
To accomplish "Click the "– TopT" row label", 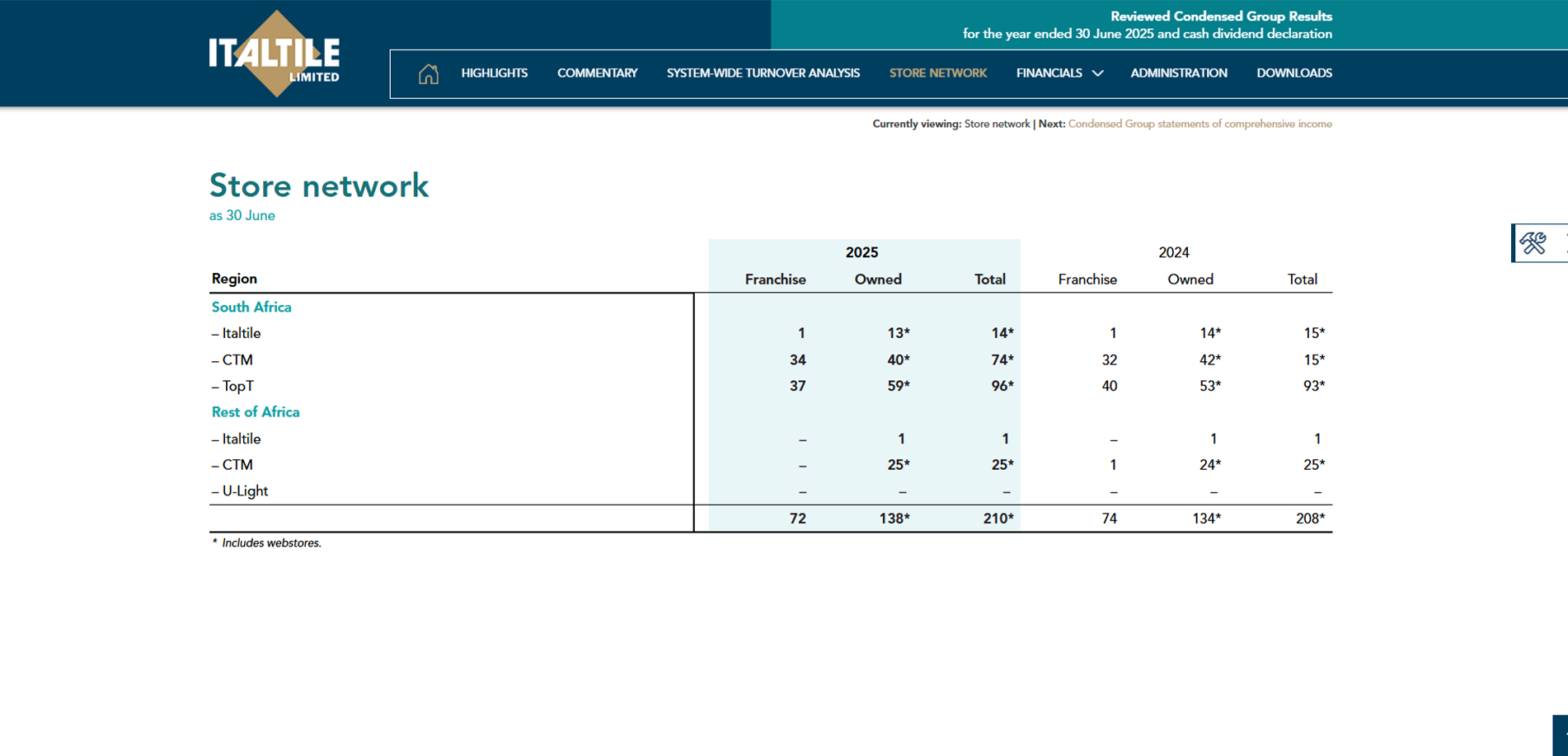I will pyautogui.click(x=232, y=386).
